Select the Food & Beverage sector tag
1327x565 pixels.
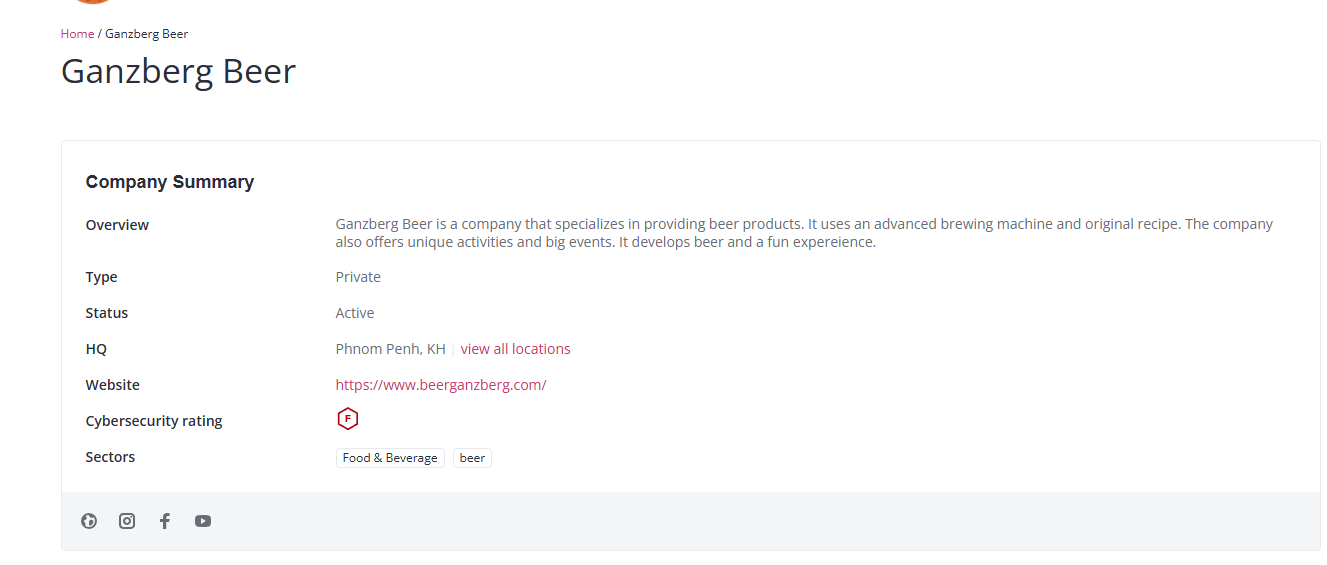[390, 458]
